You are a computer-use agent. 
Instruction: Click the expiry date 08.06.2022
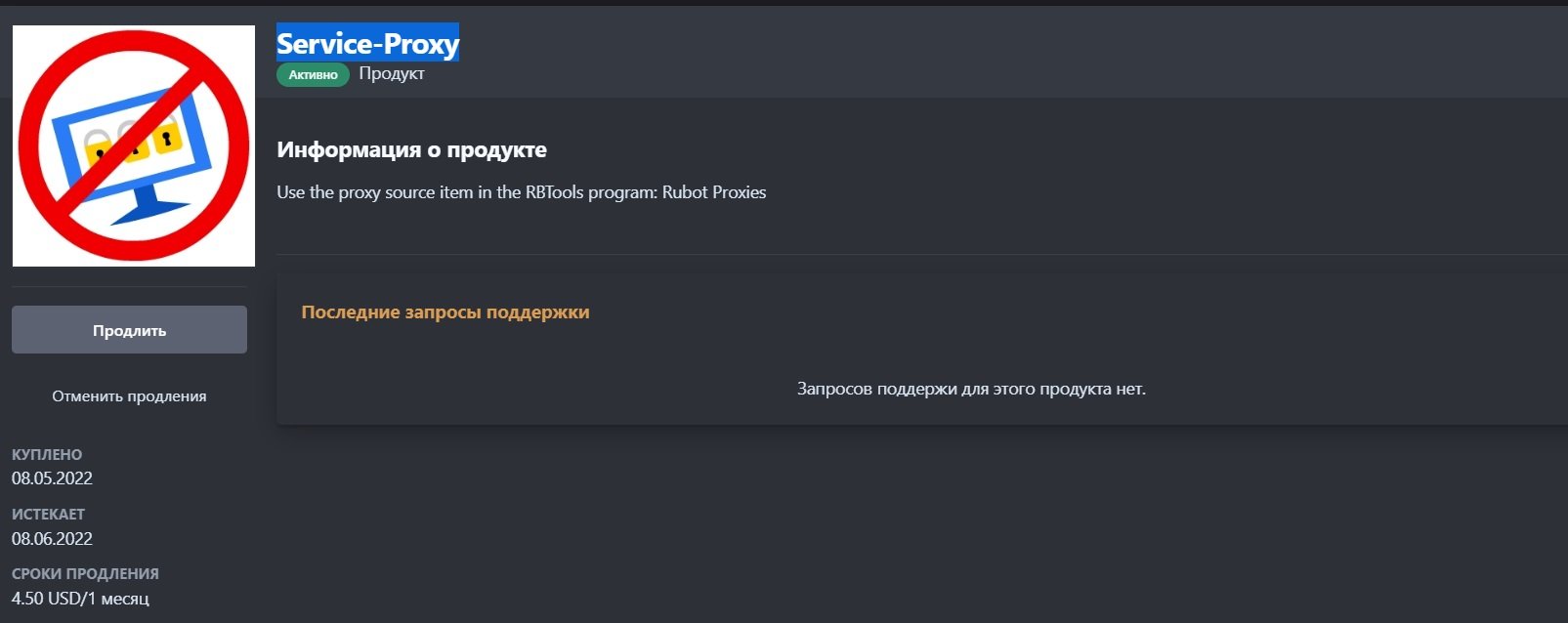tap(52, 539)
